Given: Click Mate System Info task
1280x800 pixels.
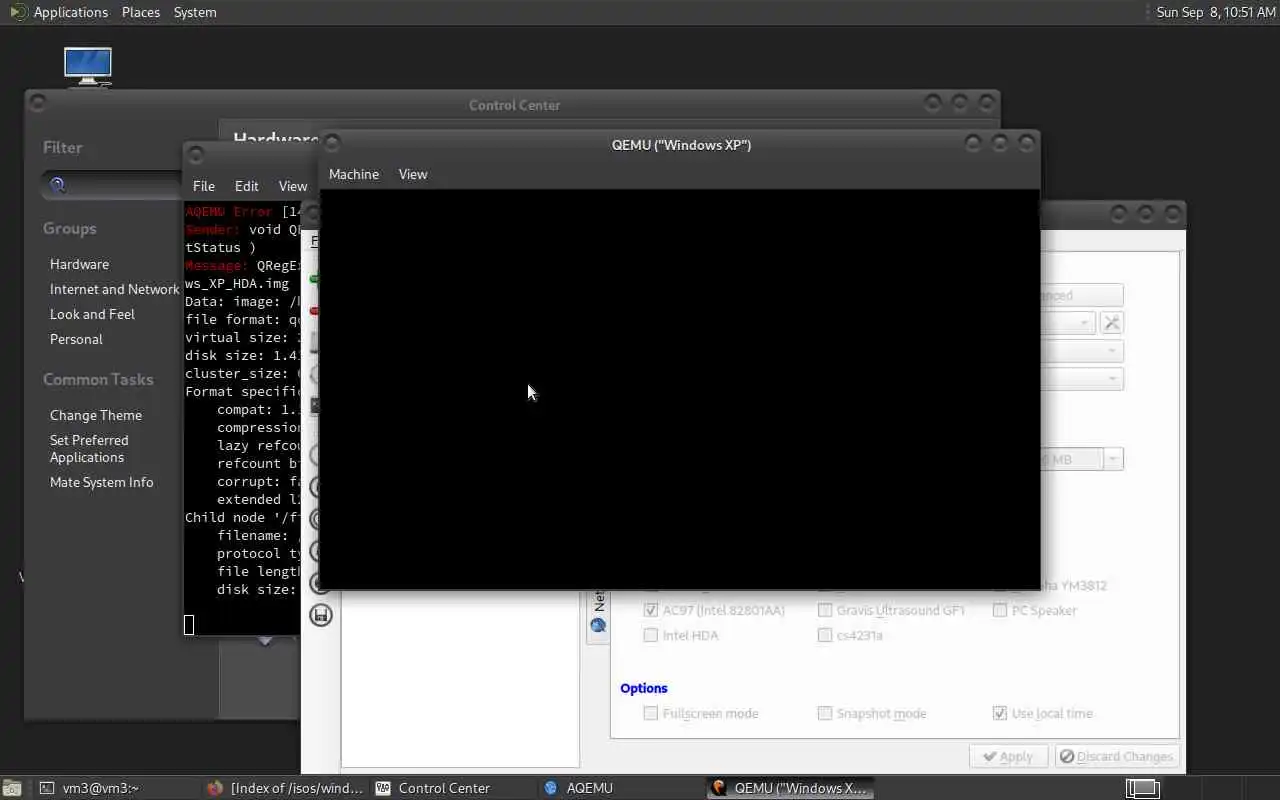Looking at the screenshot, I should click(x=102, y=482).
